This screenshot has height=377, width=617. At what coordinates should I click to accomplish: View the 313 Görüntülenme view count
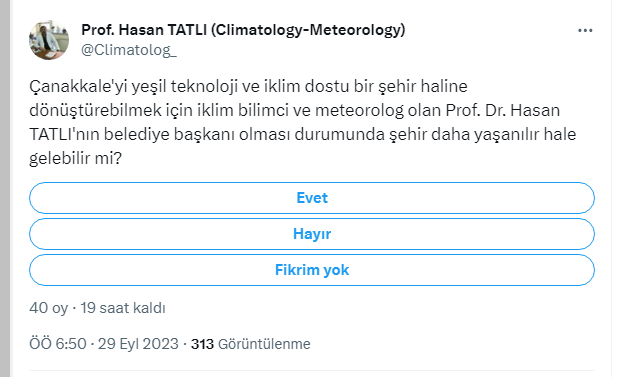(x=251, y=344)
